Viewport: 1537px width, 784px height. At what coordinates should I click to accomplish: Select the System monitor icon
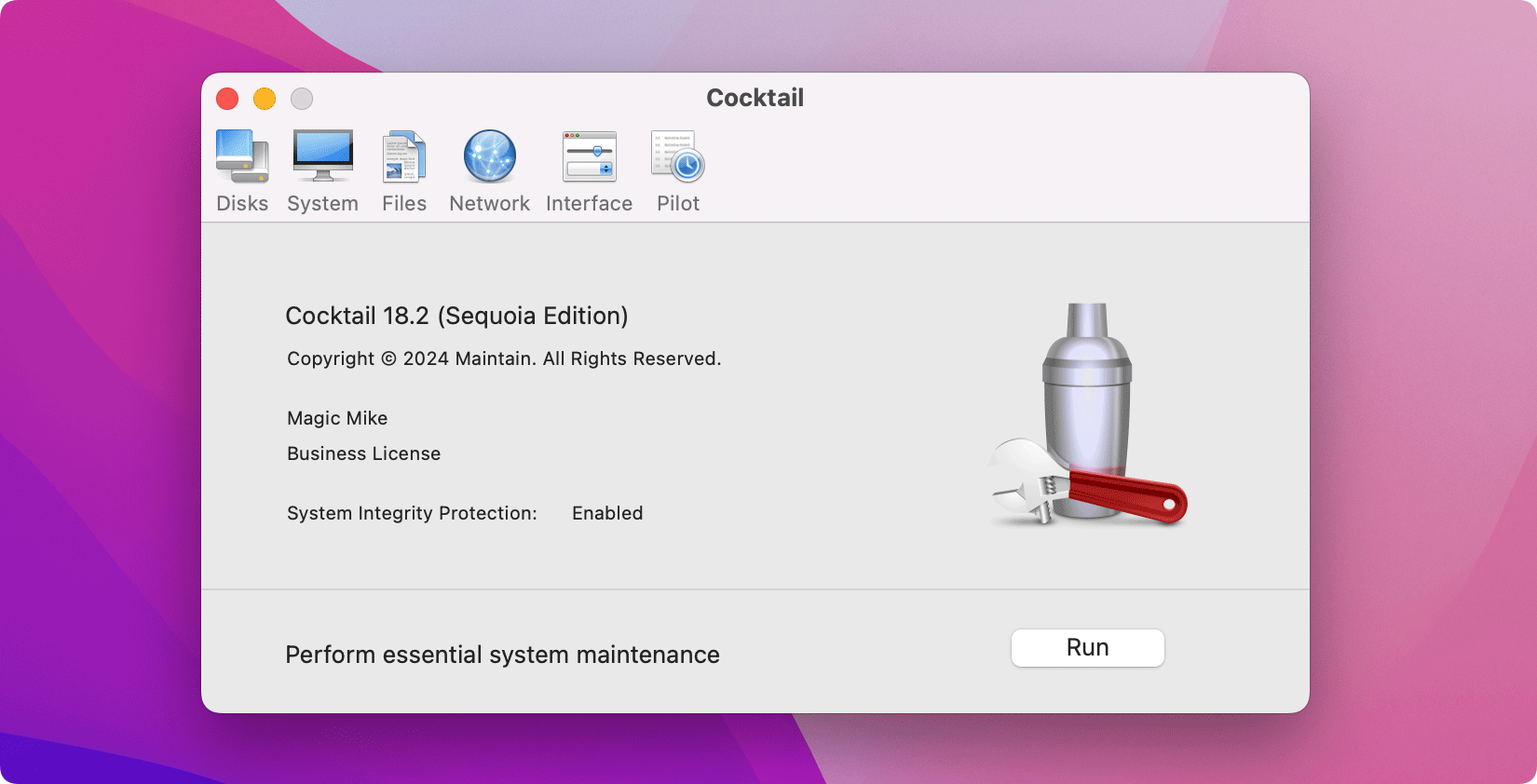[x=322, y=157]
